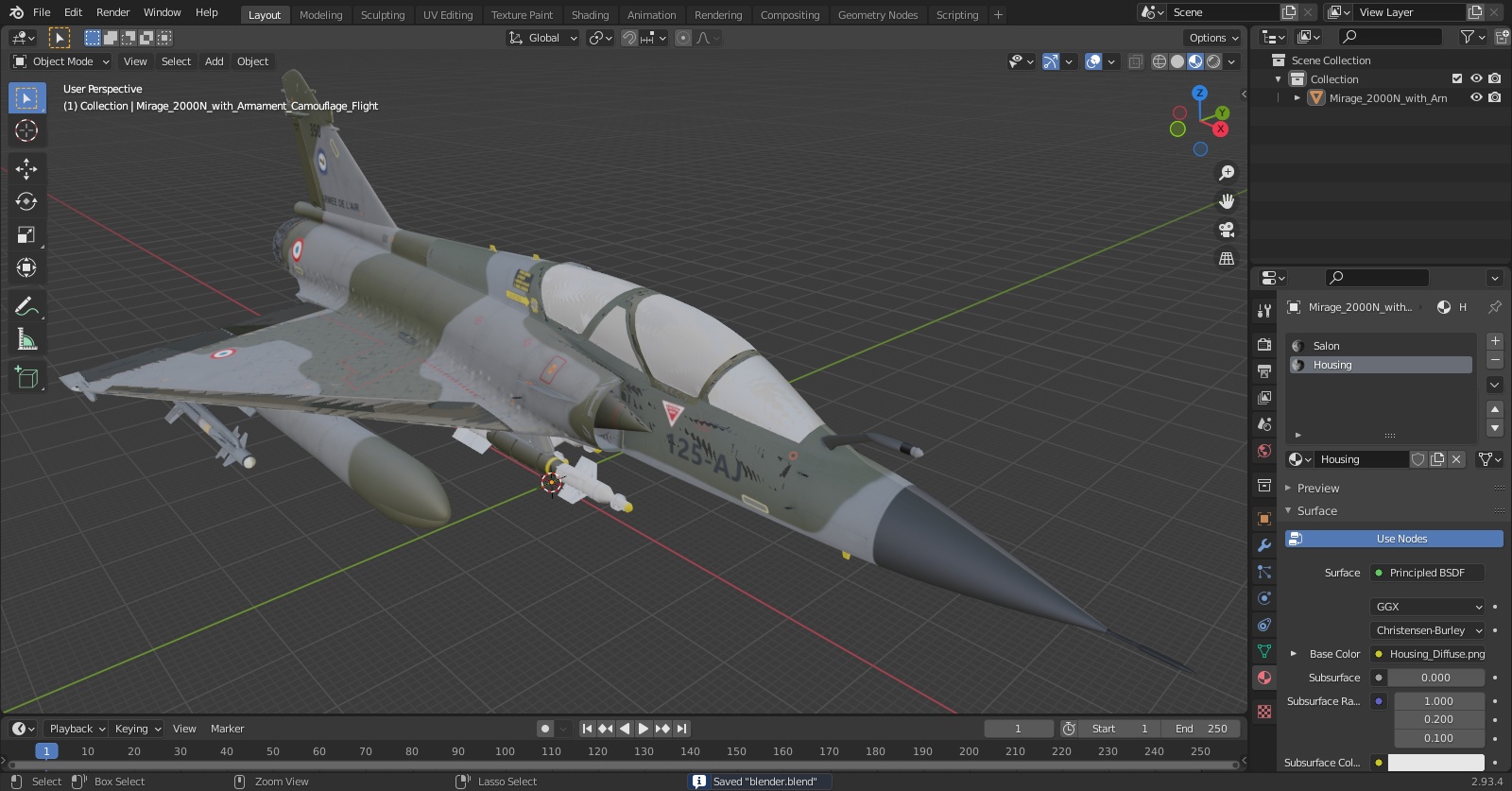Switch to the Geometry Nodes tab
Image resolution: width=1512 pixels, height=791 pixels.
click(878, 15)
